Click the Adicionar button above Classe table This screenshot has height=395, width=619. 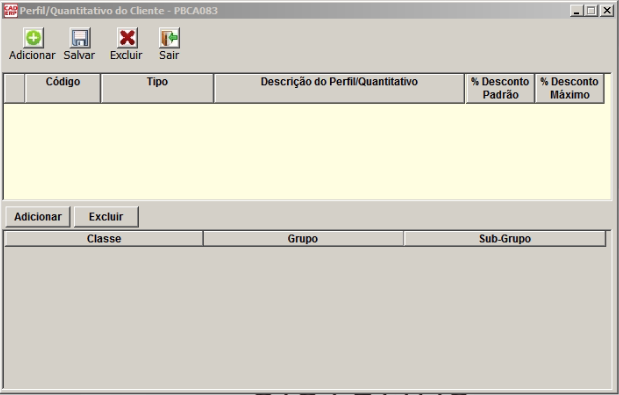click(38, 217)
